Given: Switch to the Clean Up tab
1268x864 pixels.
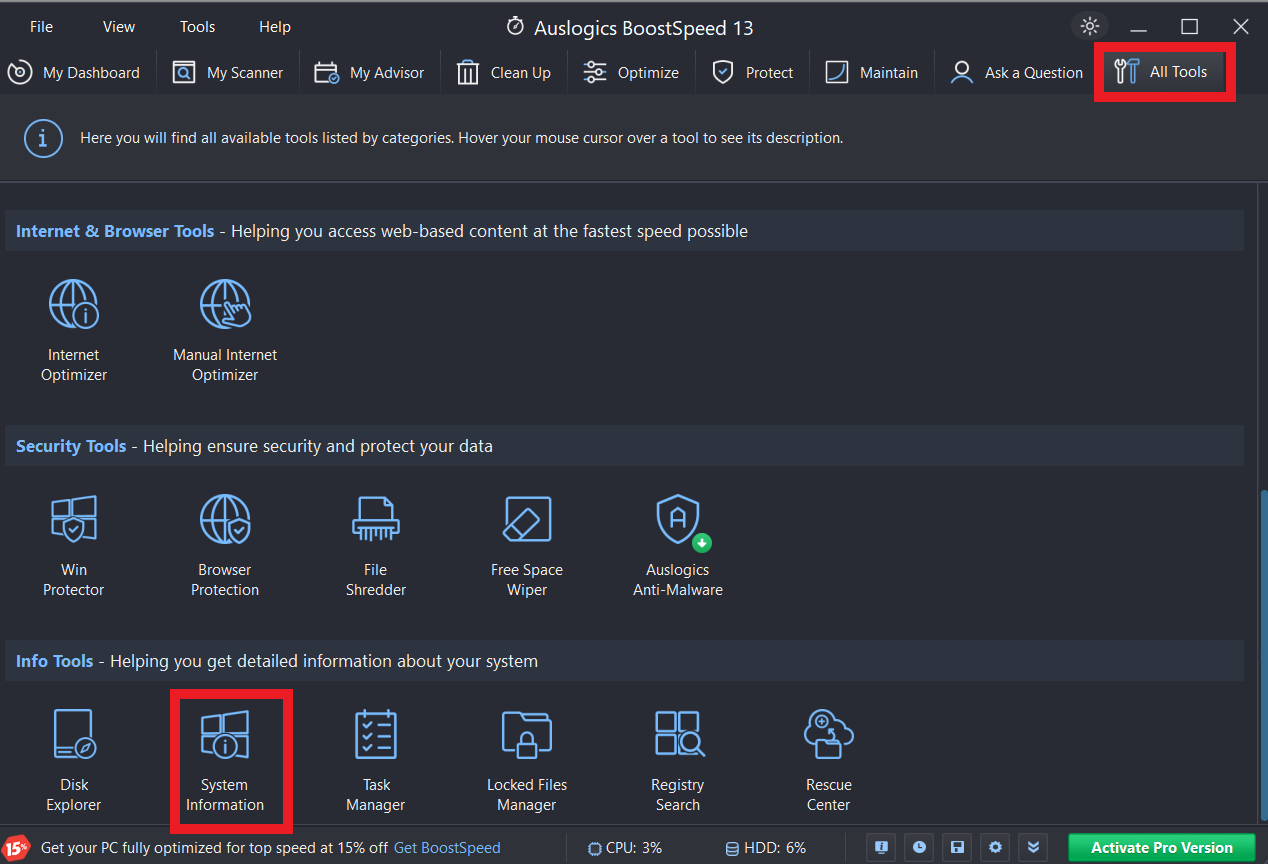Looking at the screenshot, I should (x=504, y=73).
